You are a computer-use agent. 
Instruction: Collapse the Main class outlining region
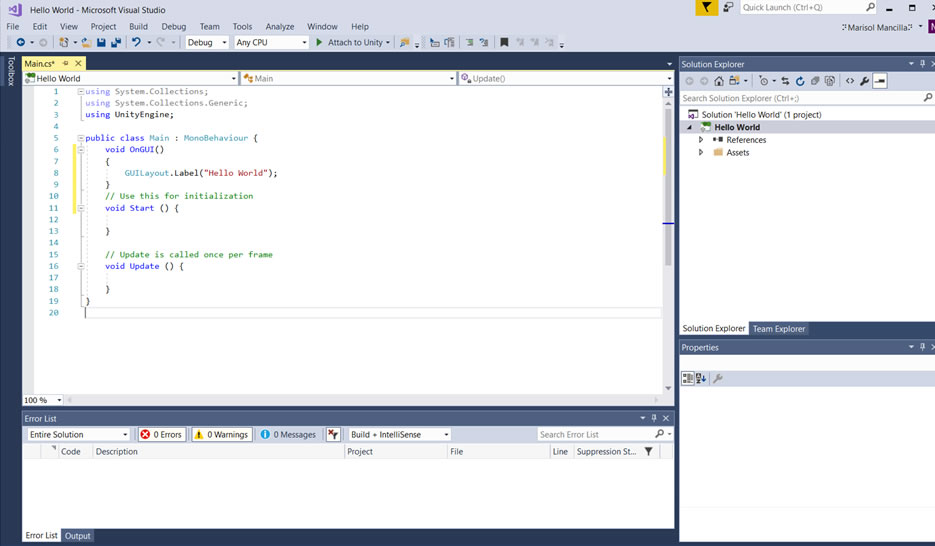(x=81, y=138)
